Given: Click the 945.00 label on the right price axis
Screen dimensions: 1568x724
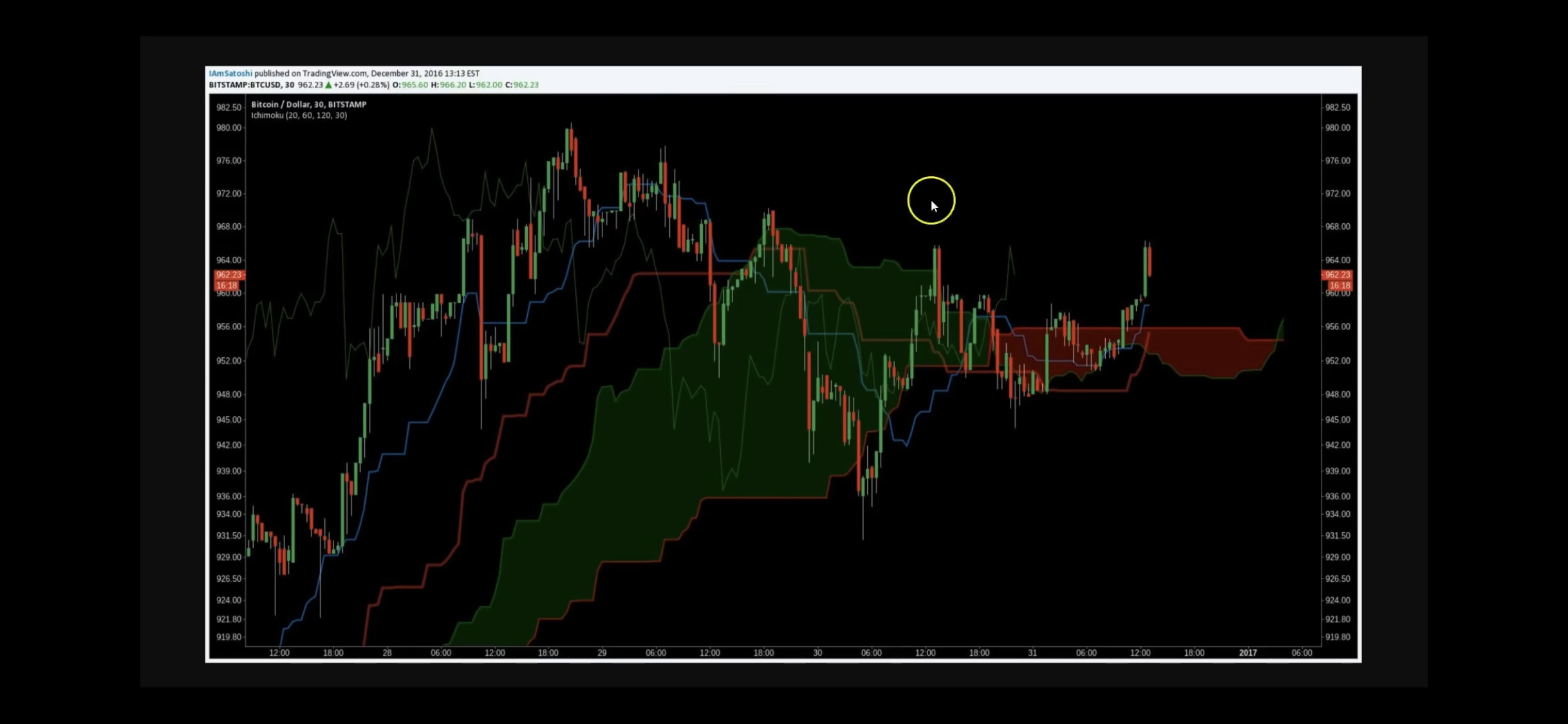Looking at the screenshot, I should pos(1338,420).
